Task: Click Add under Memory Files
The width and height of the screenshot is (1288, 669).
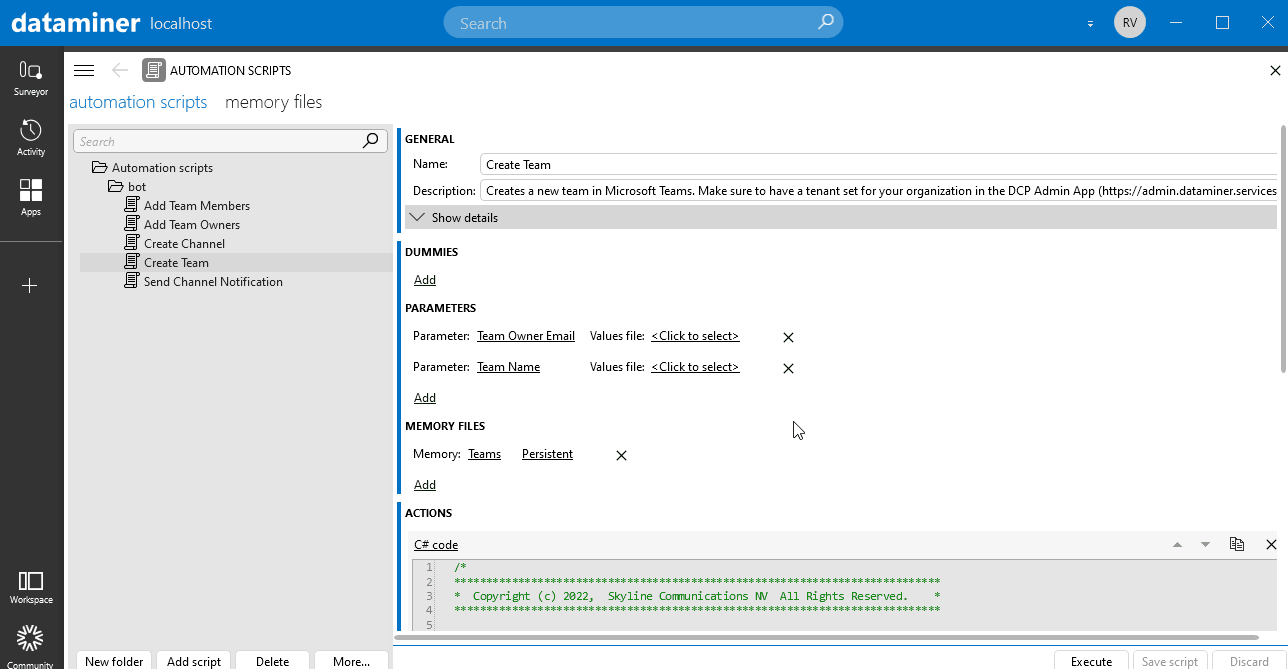Action: click(425, 485)
